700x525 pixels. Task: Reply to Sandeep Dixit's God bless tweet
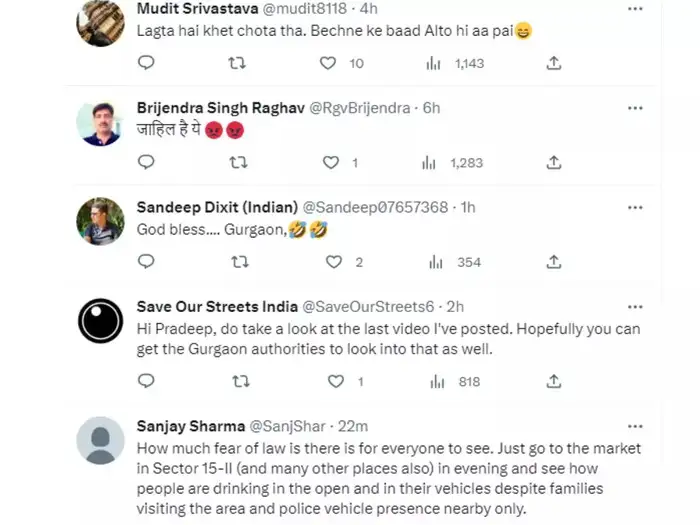point(146,262)
